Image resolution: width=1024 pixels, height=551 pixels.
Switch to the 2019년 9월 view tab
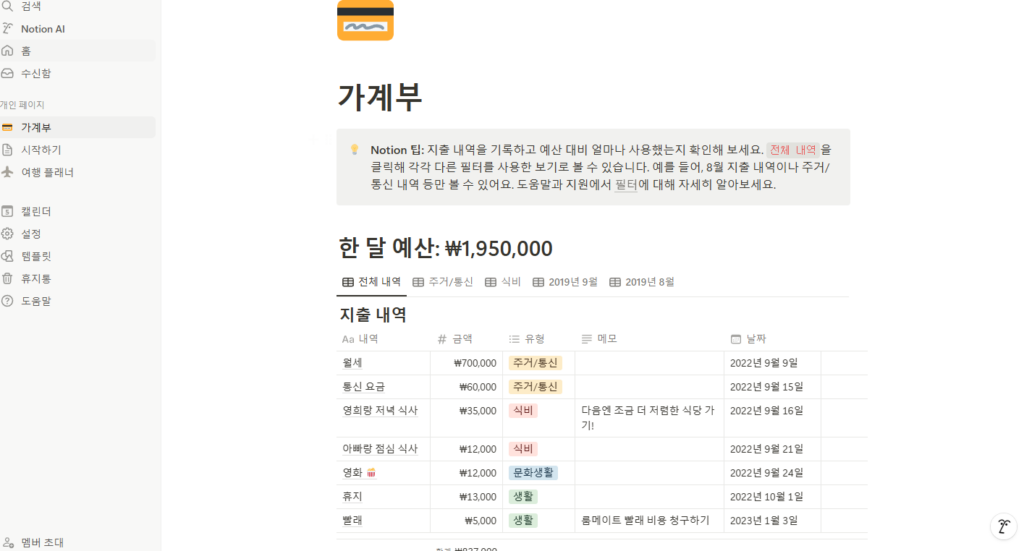click(566, 282)
